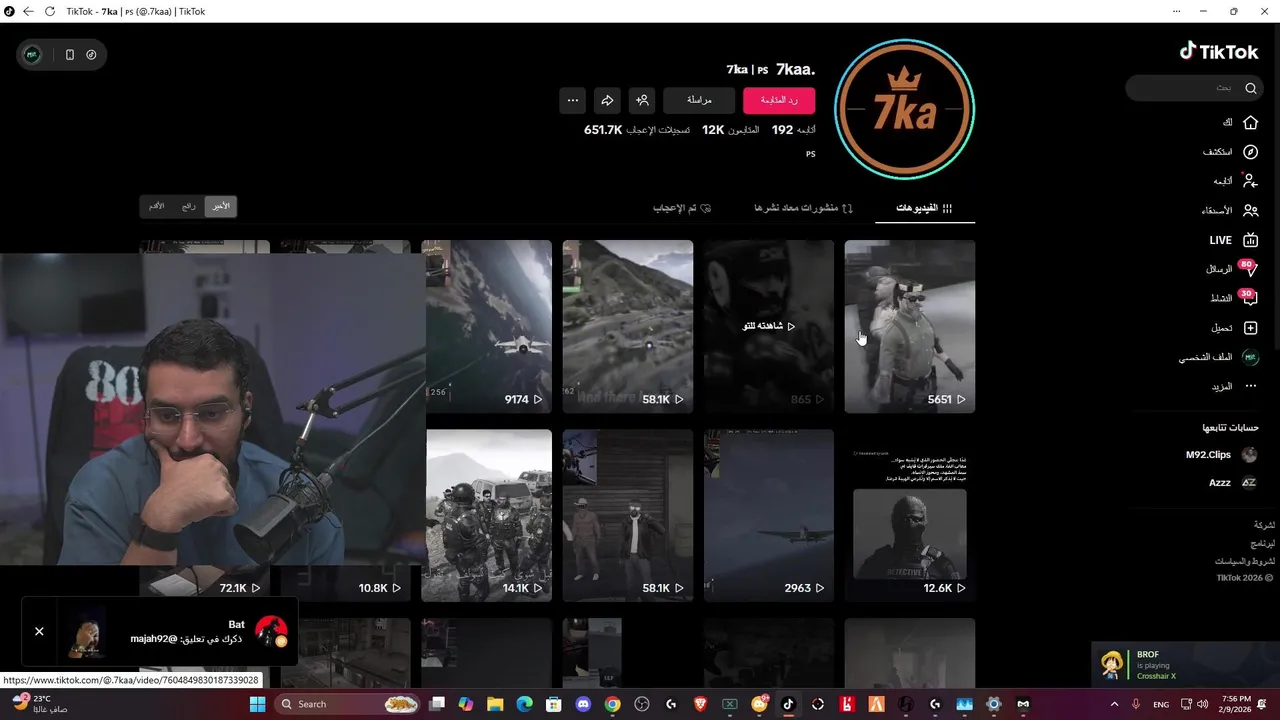Open the Following sidebar icon

pyautogui.click(x=1250, y=181)
